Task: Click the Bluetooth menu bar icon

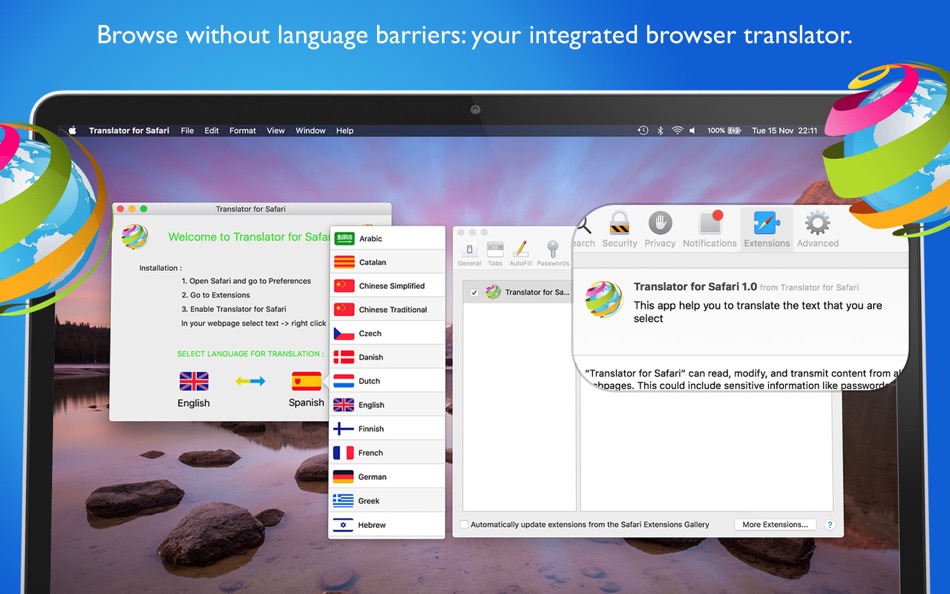Action: coord(660,130)
